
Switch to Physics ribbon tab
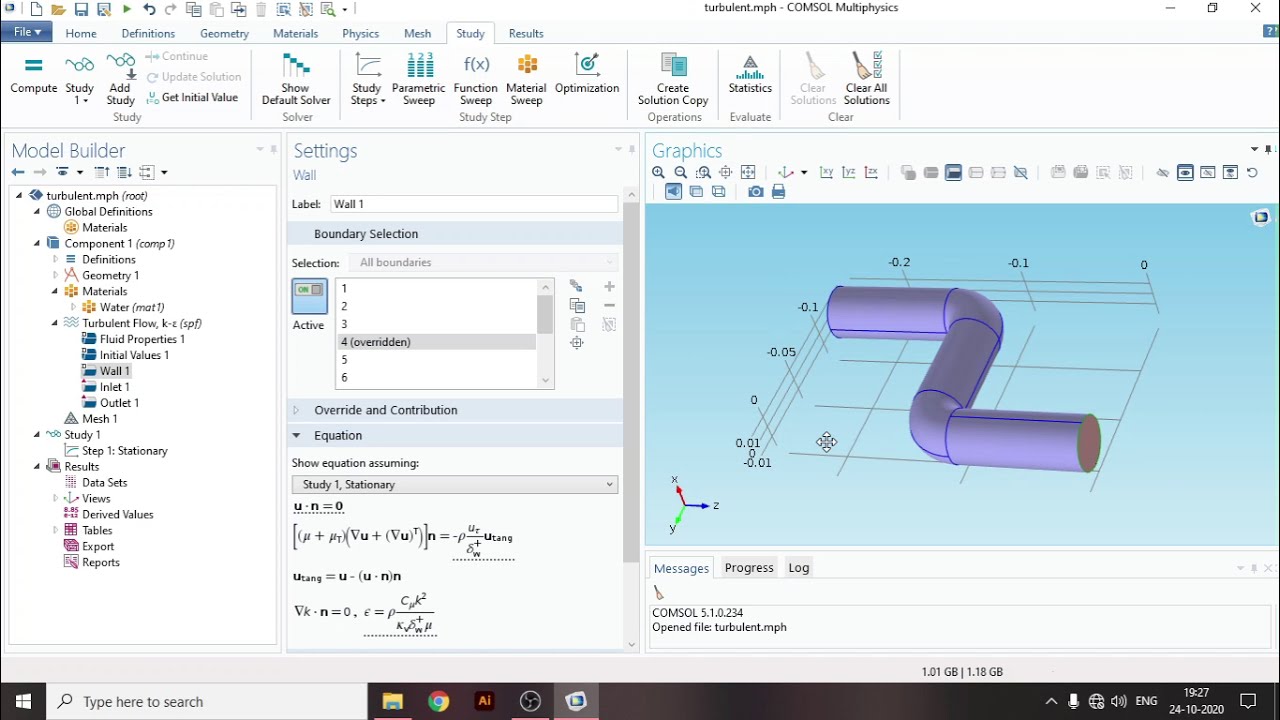[x=360, y=33]
